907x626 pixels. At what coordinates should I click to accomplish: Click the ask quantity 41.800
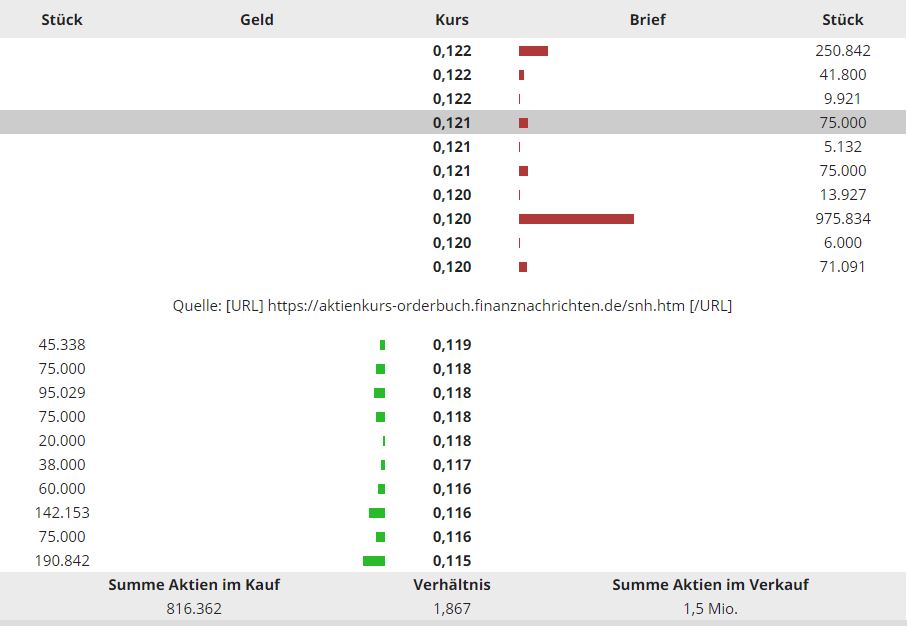842,75
